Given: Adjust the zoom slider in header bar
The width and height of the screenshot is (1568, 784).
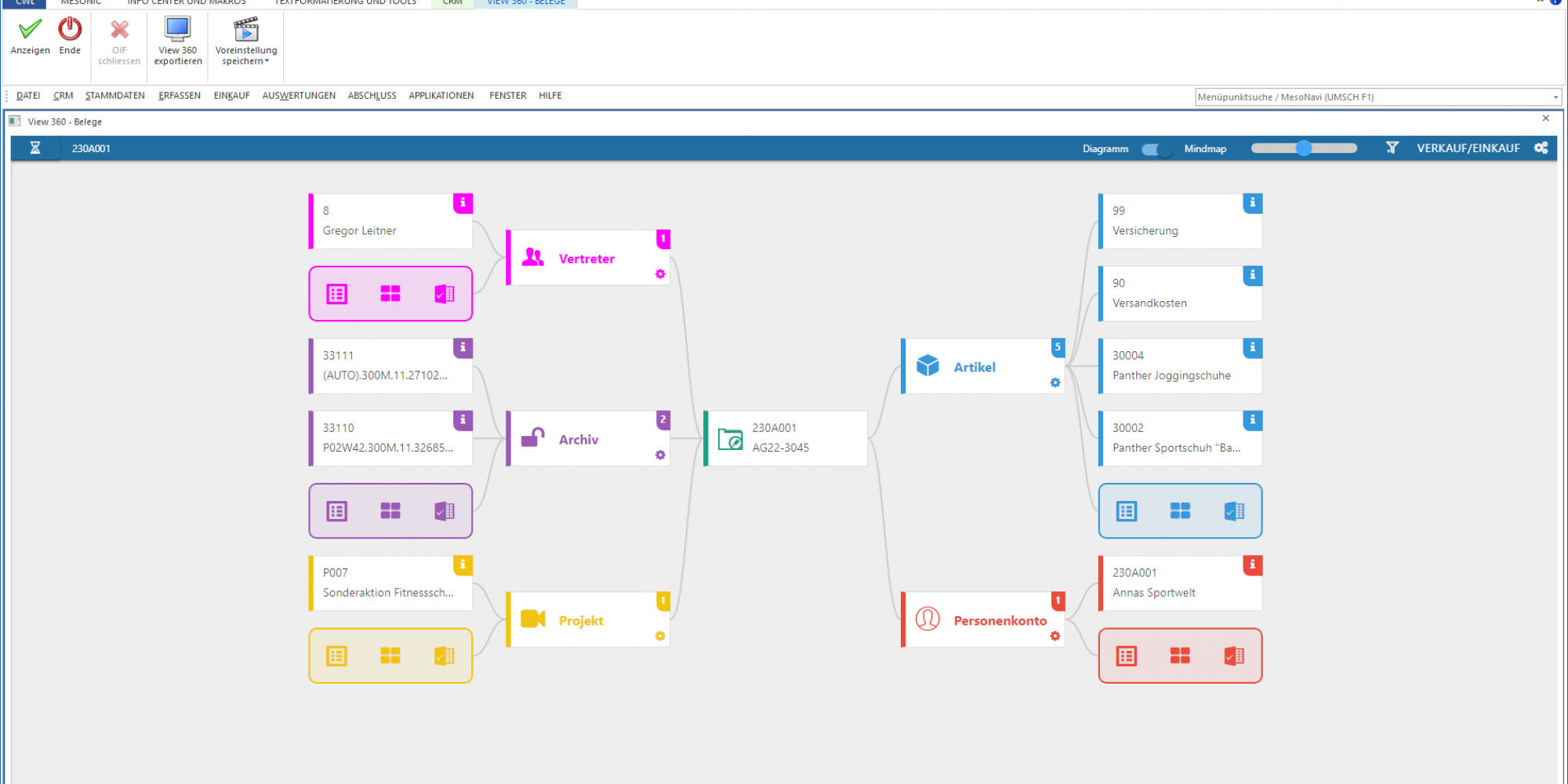Looking at the screenshot, I should click(x=1304, y=148).
